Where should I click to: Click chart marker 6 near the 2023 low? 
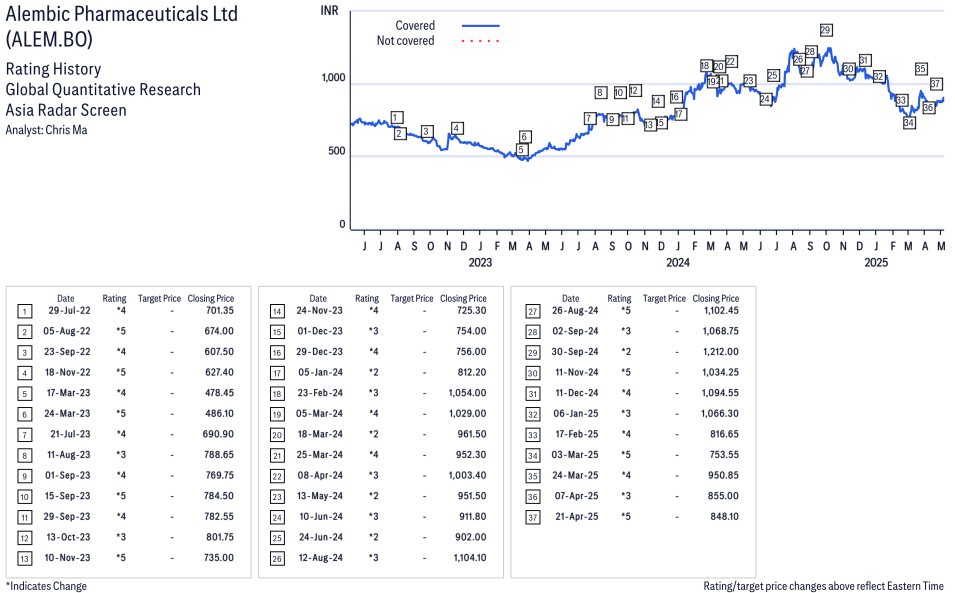tap(524, 136)
